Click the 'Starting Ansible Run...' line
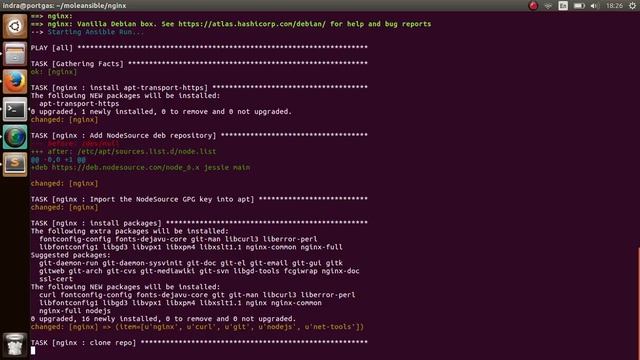This screenshot has height=360, width=640. tap(87, 32)
